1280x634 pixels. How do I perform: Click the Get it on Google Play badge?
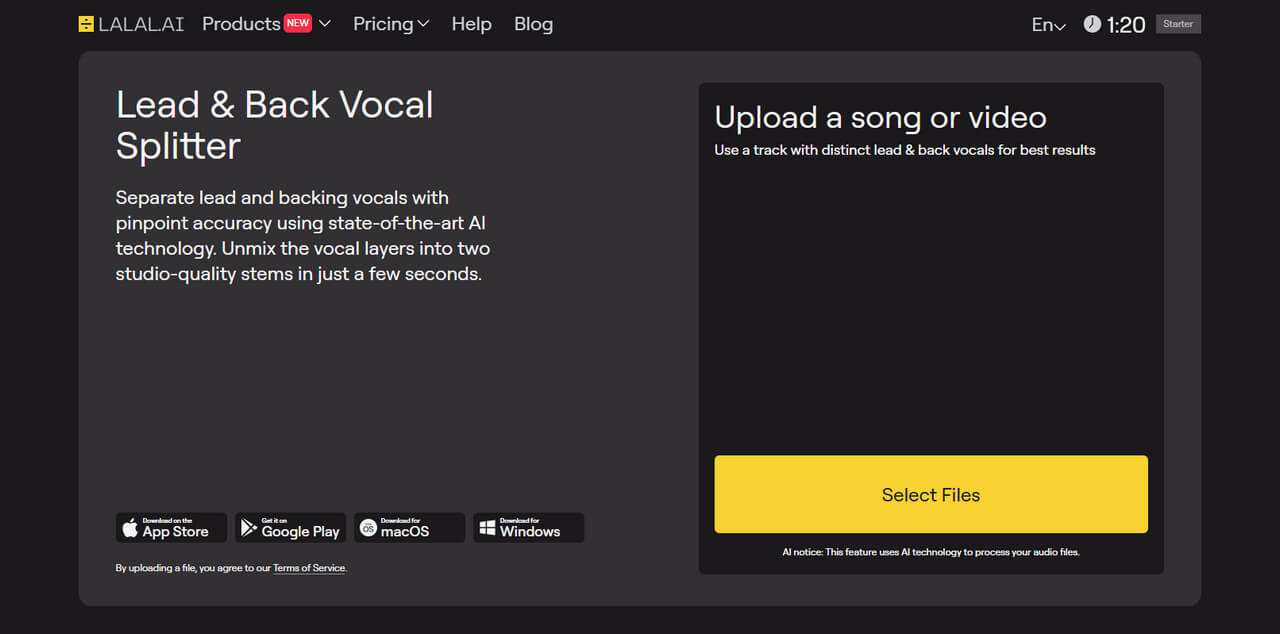(290, 528)
